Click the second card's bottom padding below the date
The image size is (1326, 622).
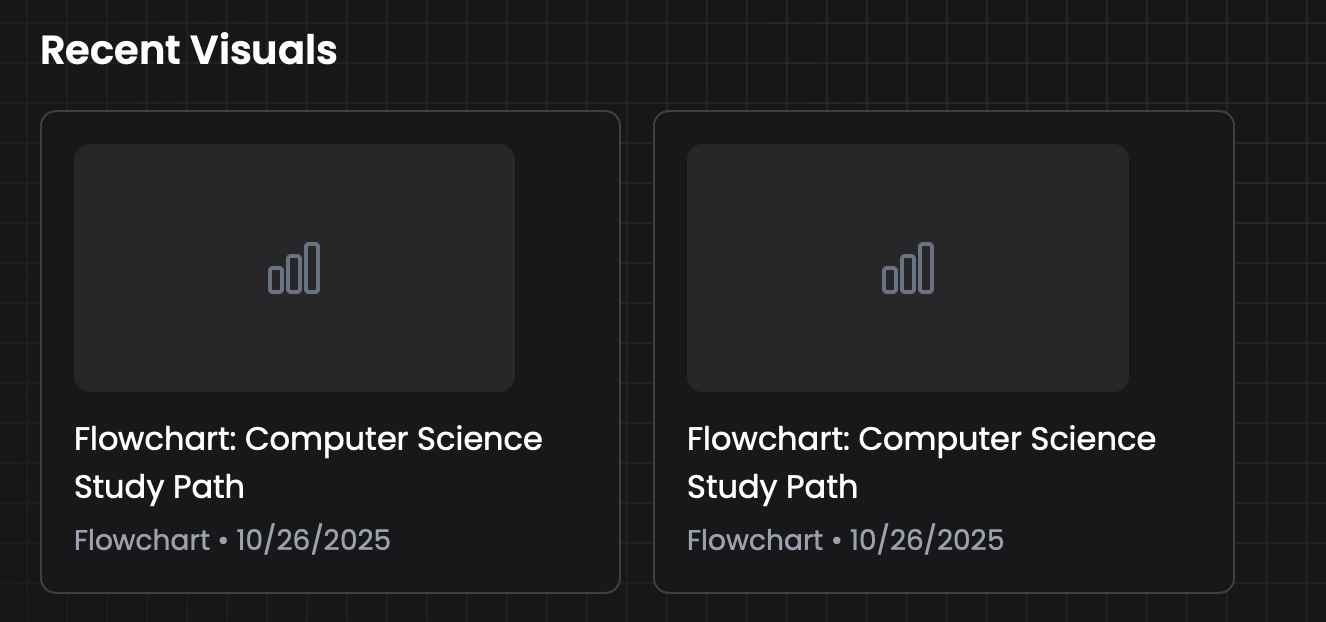[943, 575]
